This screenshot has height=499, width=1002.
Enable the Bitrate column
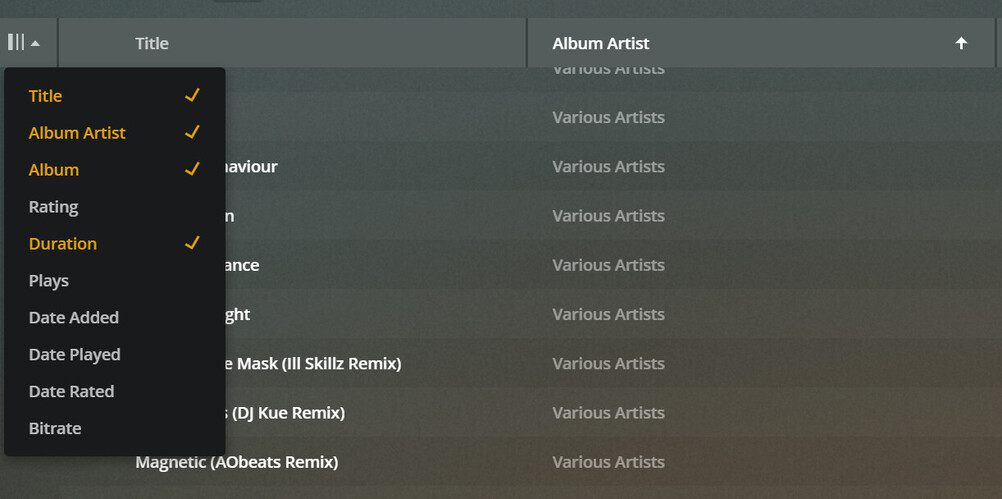point(55,429)
